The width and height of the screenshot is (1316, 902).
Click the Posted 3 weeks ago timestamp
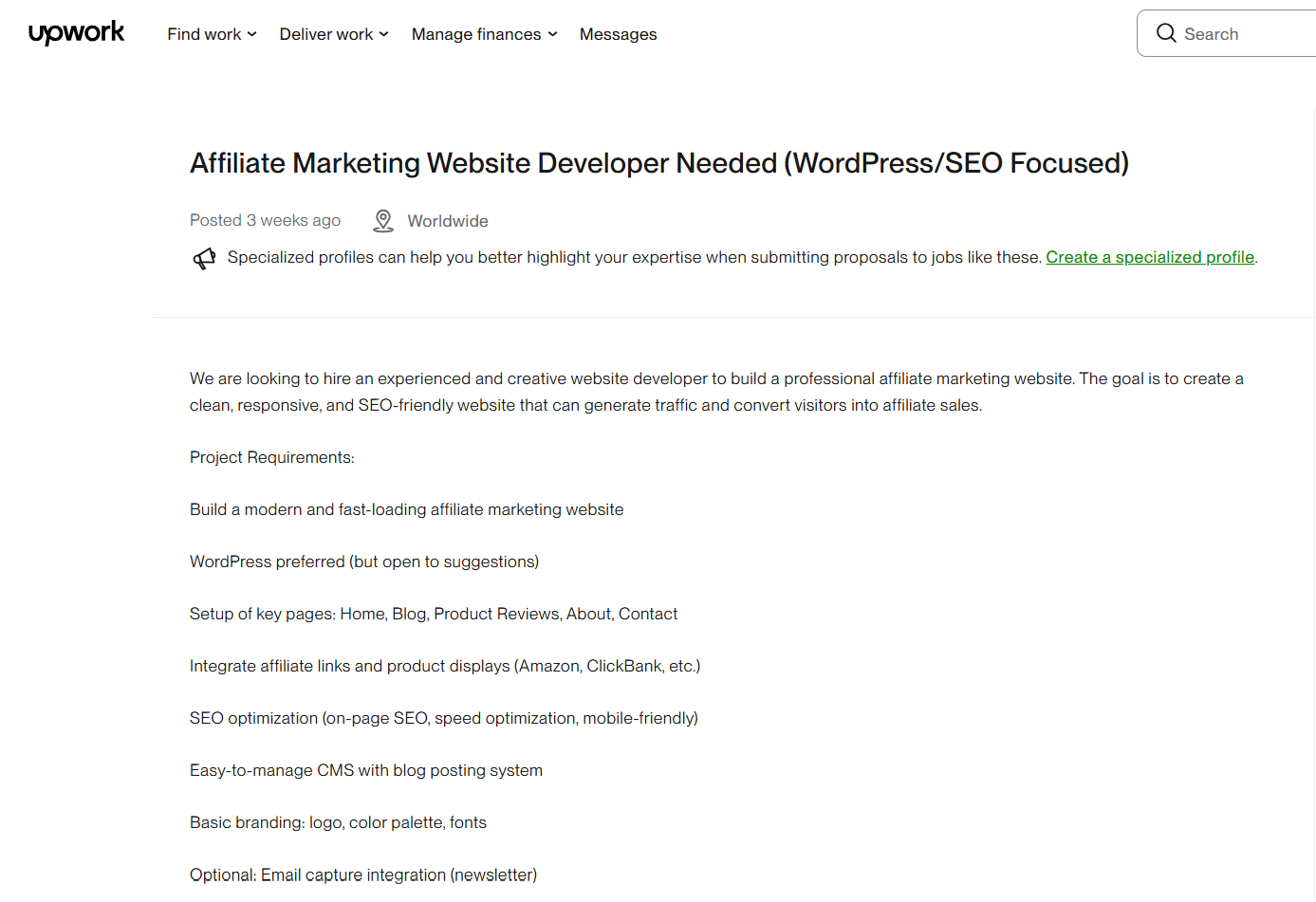click(265, 219)
